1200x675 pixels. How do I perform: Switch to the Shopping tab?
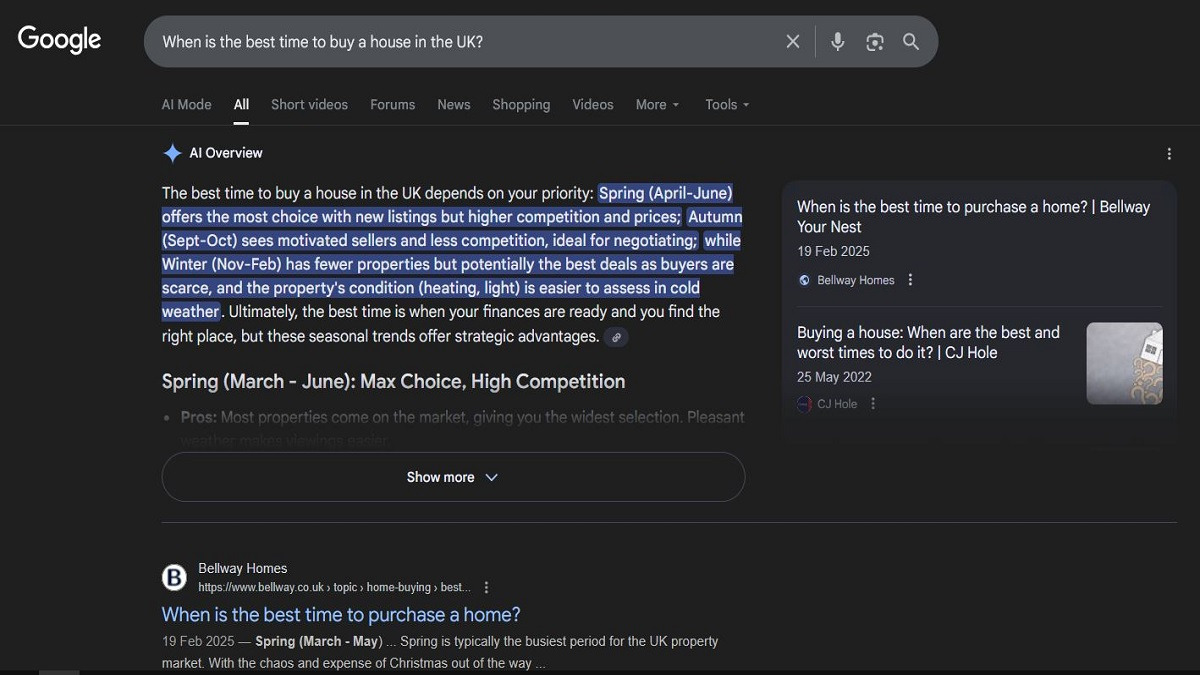[x=521, y=104]
